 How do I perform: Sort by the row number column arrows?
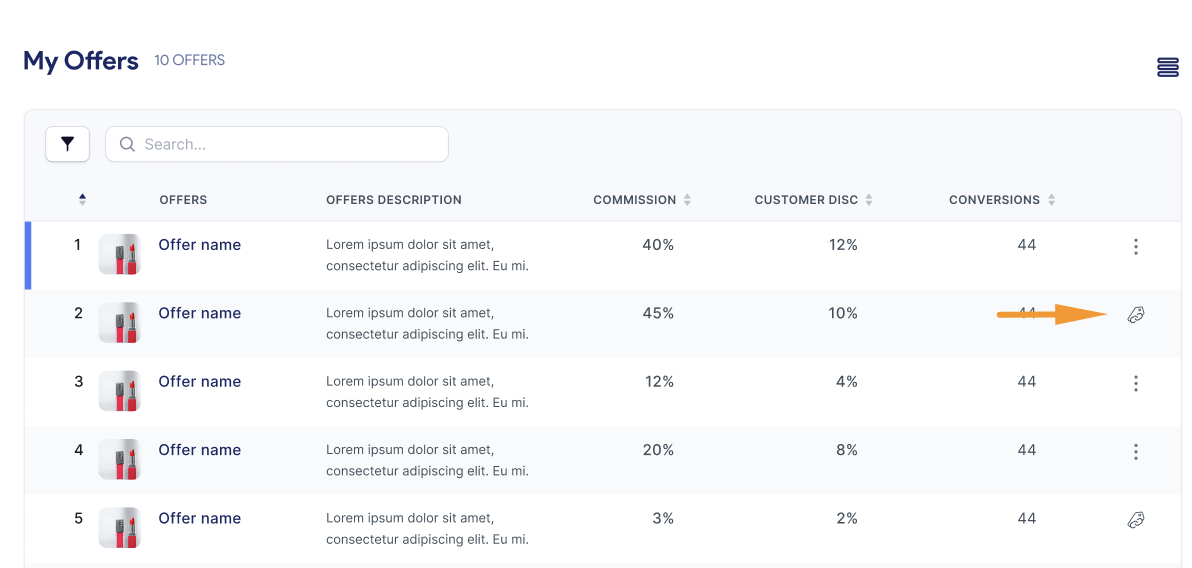82,200
